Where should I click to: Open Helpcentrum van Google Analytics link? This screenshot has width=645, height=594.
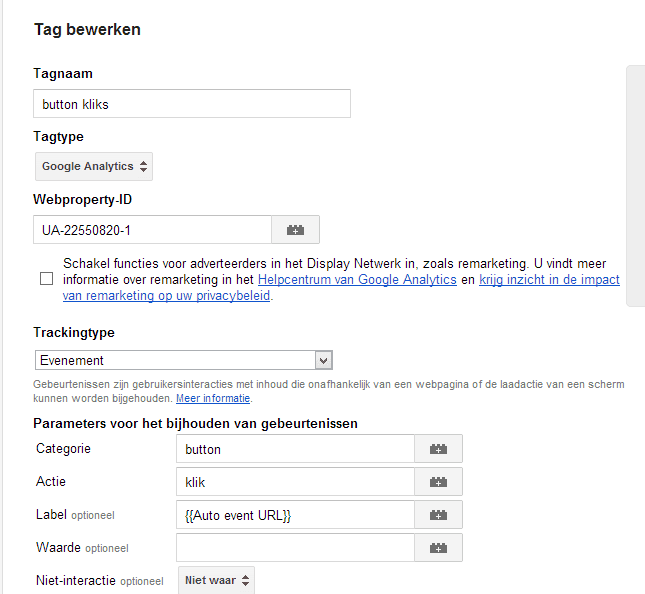[x=357, y=280]
